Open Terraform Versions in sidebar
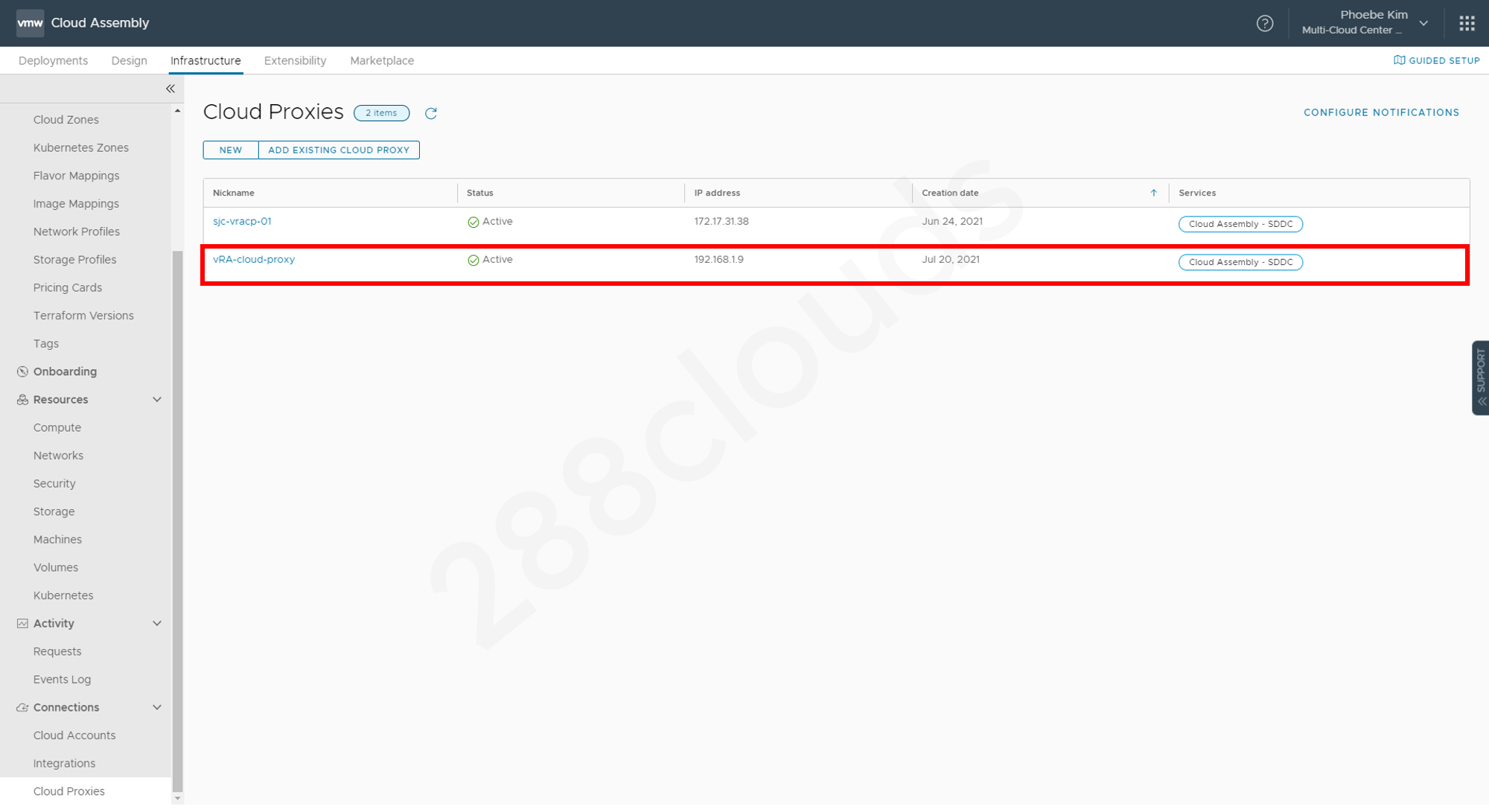 [x=83, y=316]
